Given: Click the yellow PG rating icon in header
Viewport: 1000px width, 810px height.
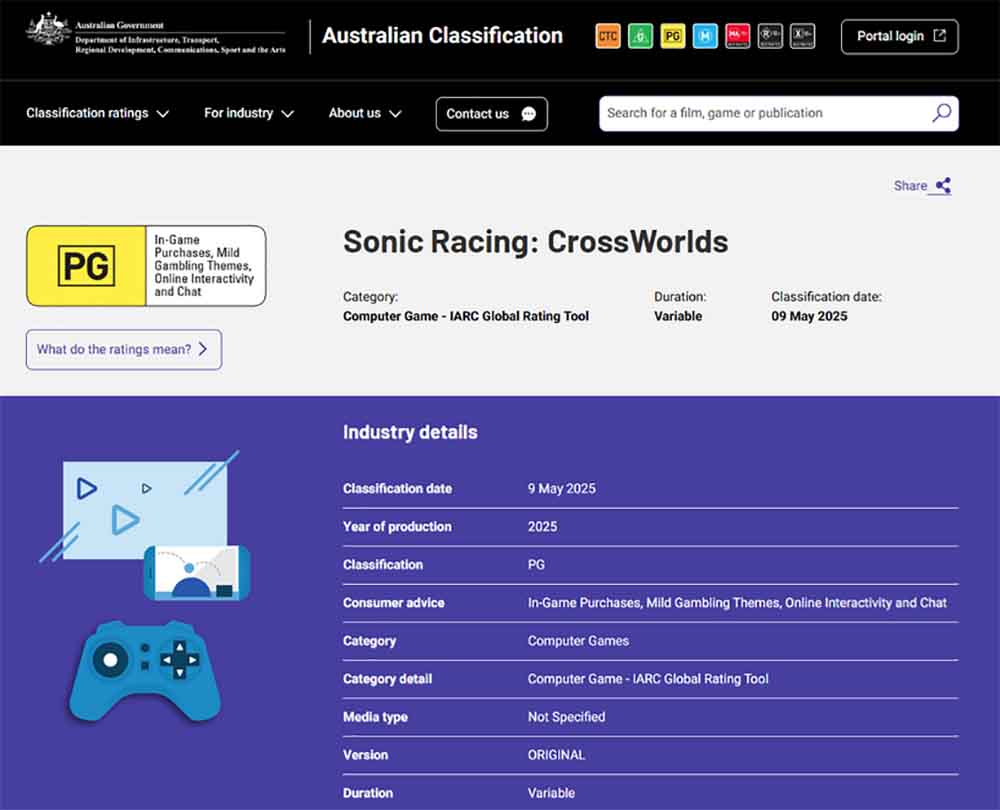Looking at the screenshot, I should point(673,36).
